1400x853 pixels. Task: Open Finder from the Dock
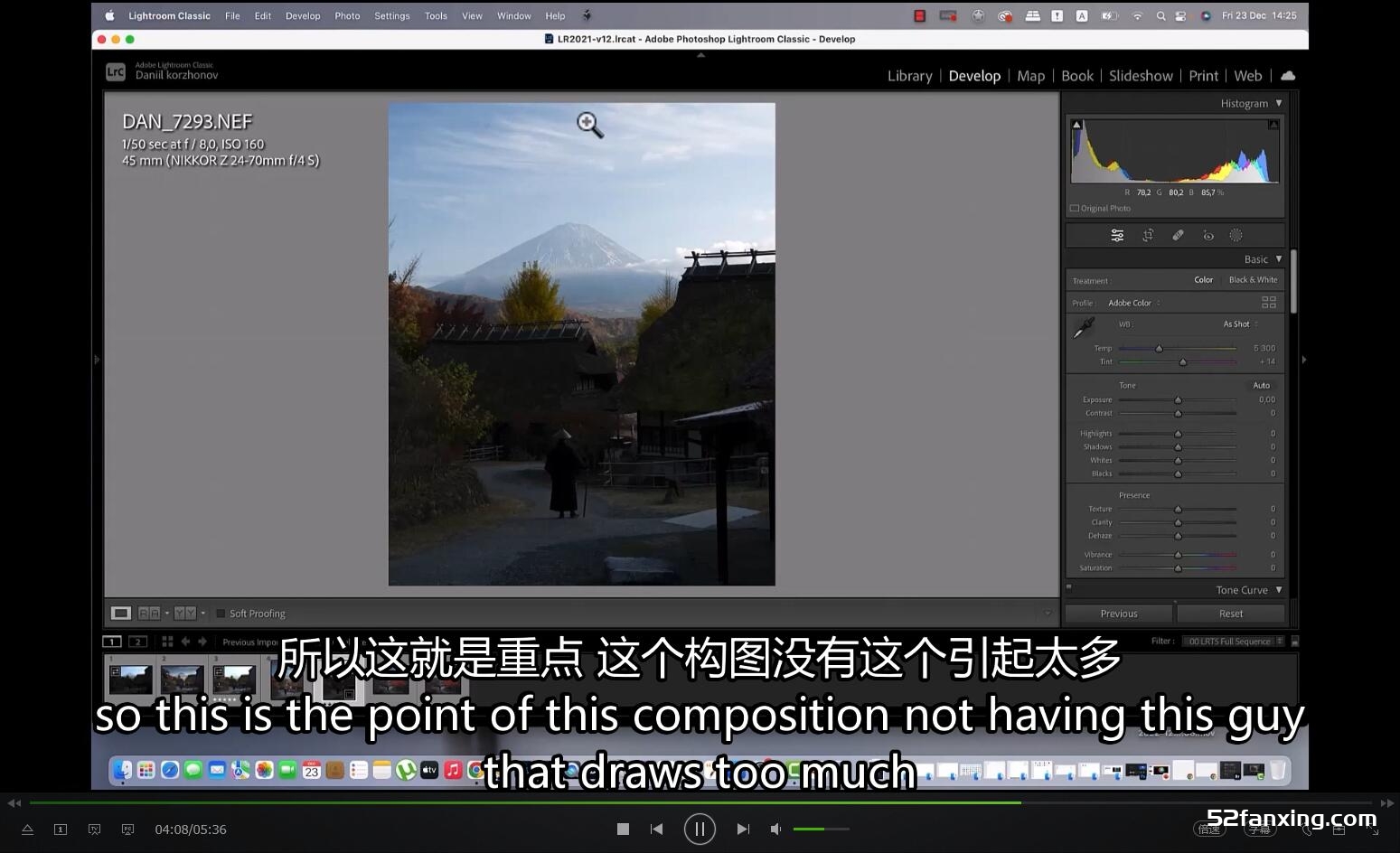tap(122, 770)
